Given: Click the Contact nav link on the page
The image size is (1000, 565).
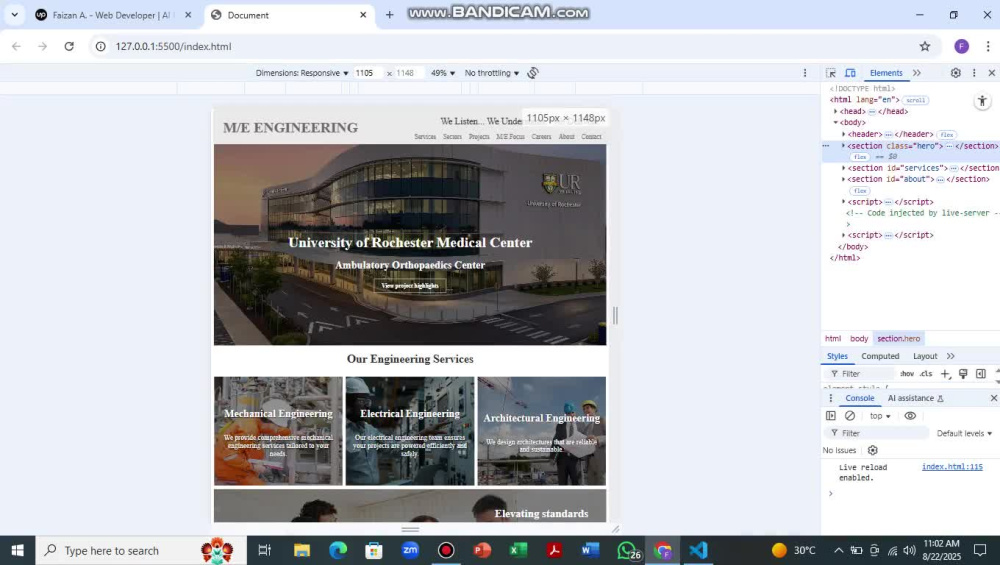Looking at the screenshot, I should (591, 136).
